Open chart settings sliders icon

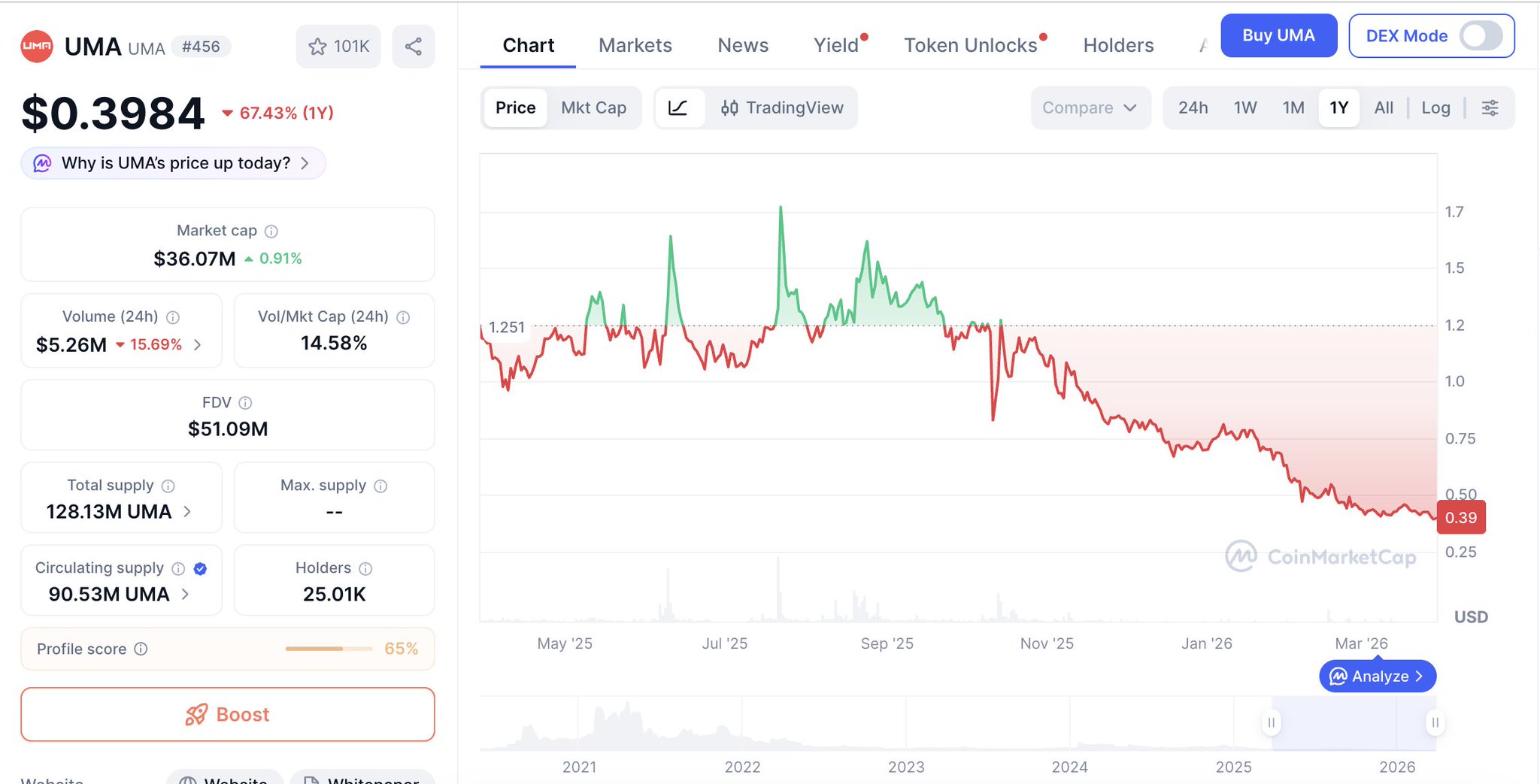[x=1490, y=107]
